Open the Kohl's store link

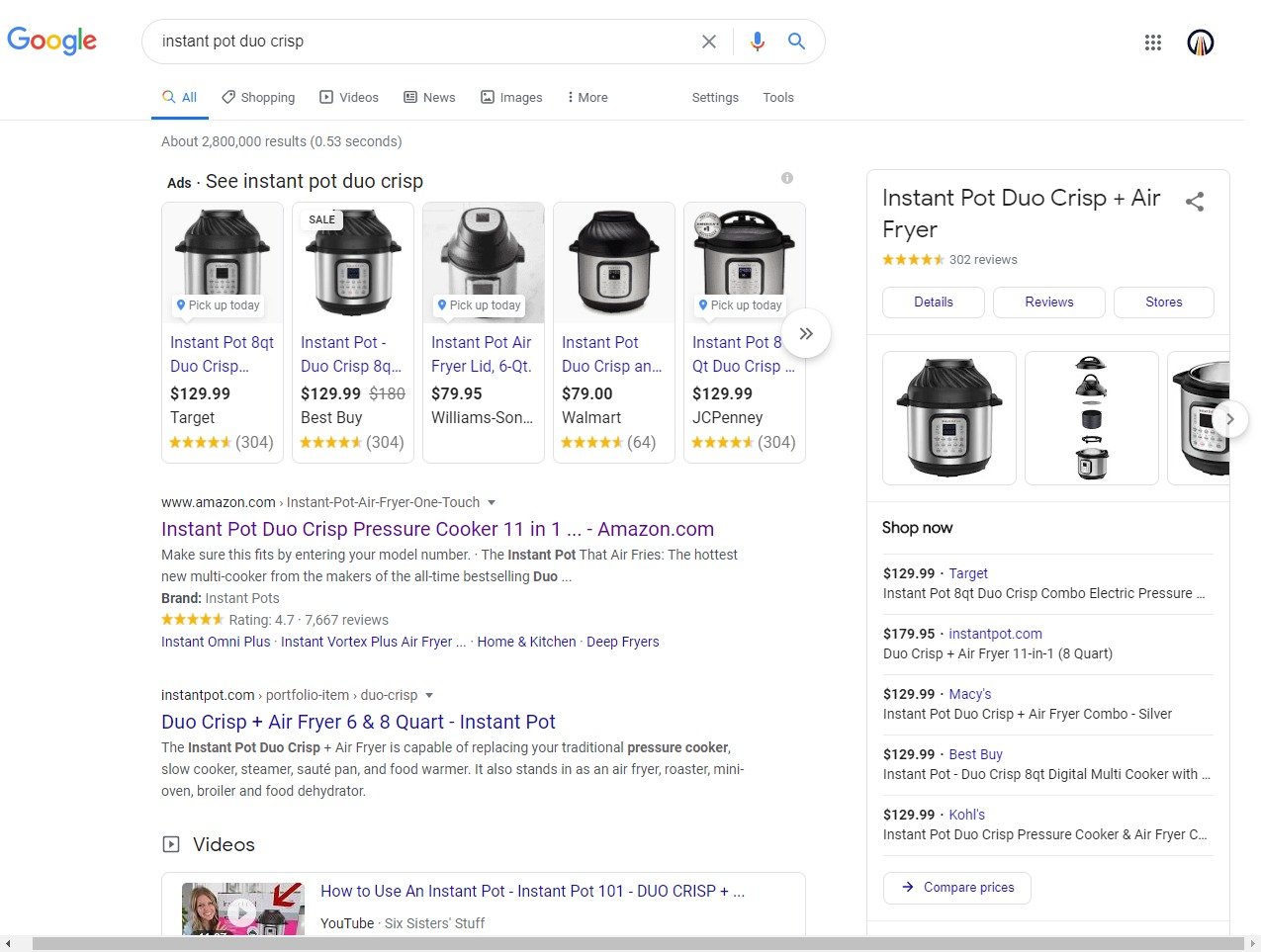click(966, 815)
